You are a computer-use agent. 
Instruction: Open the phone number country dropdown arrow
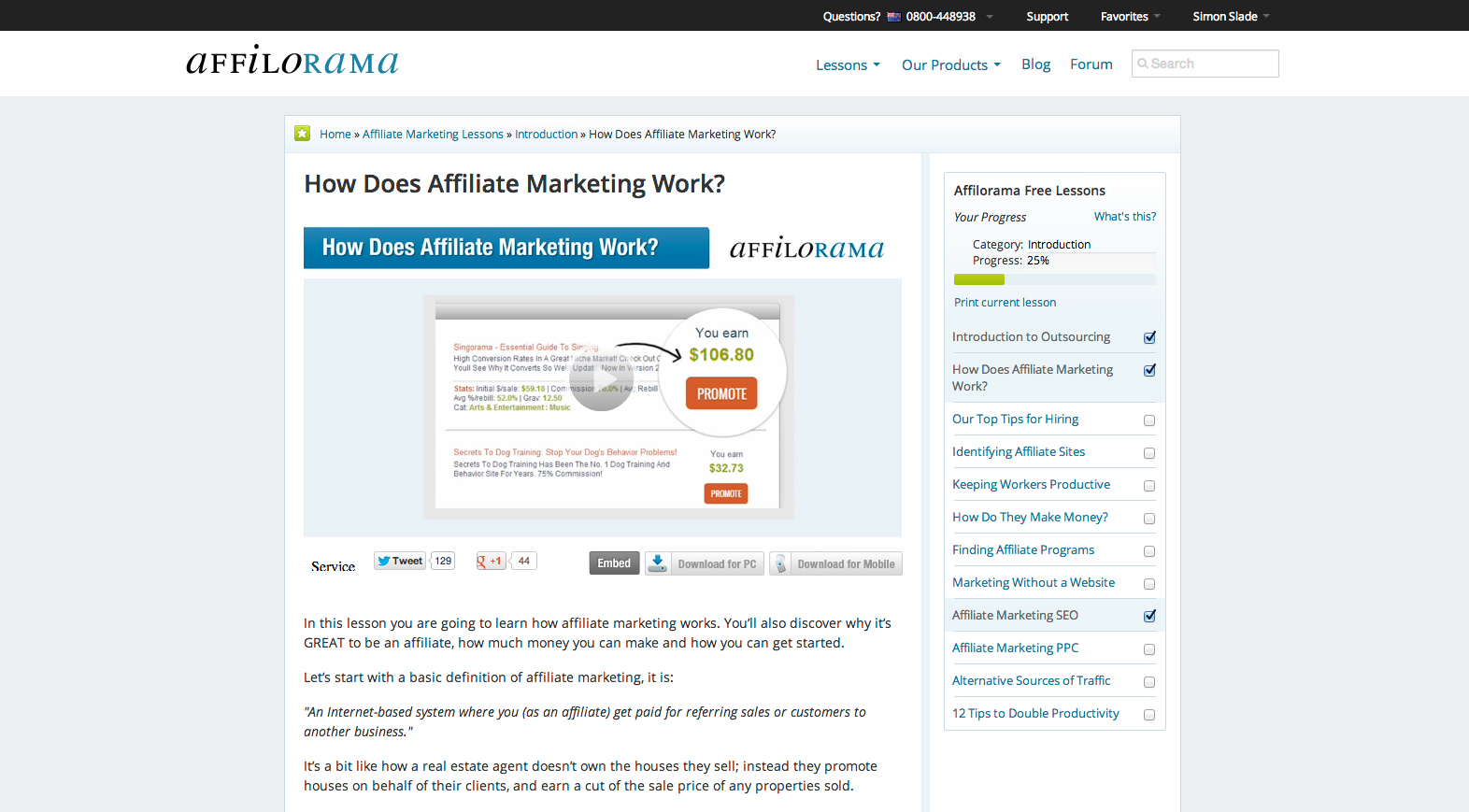click(x=990, y=17)
